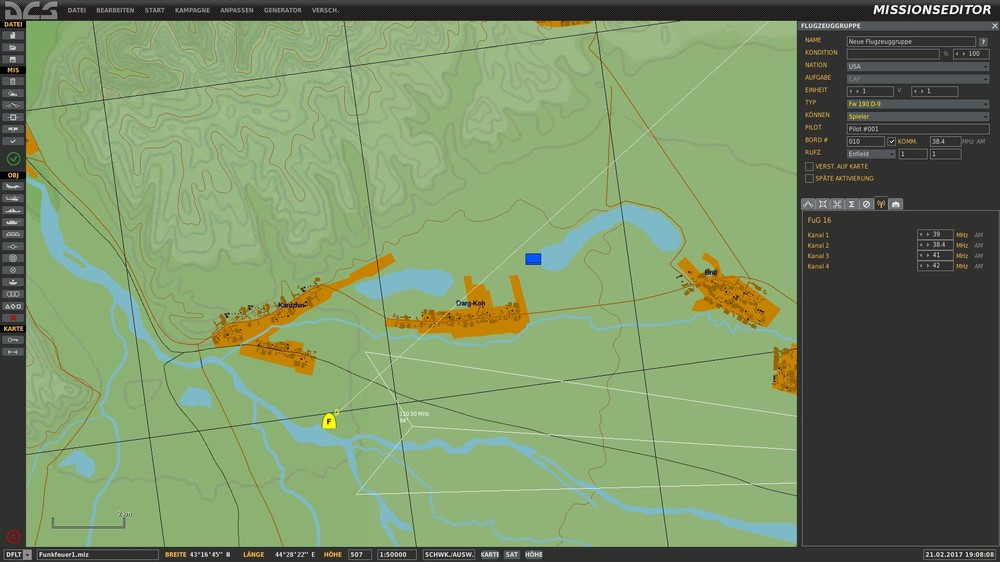Viewport: 1000px width, 562px height.
Task: Open the summary sigma tab
Action: (x=851, y=204)
